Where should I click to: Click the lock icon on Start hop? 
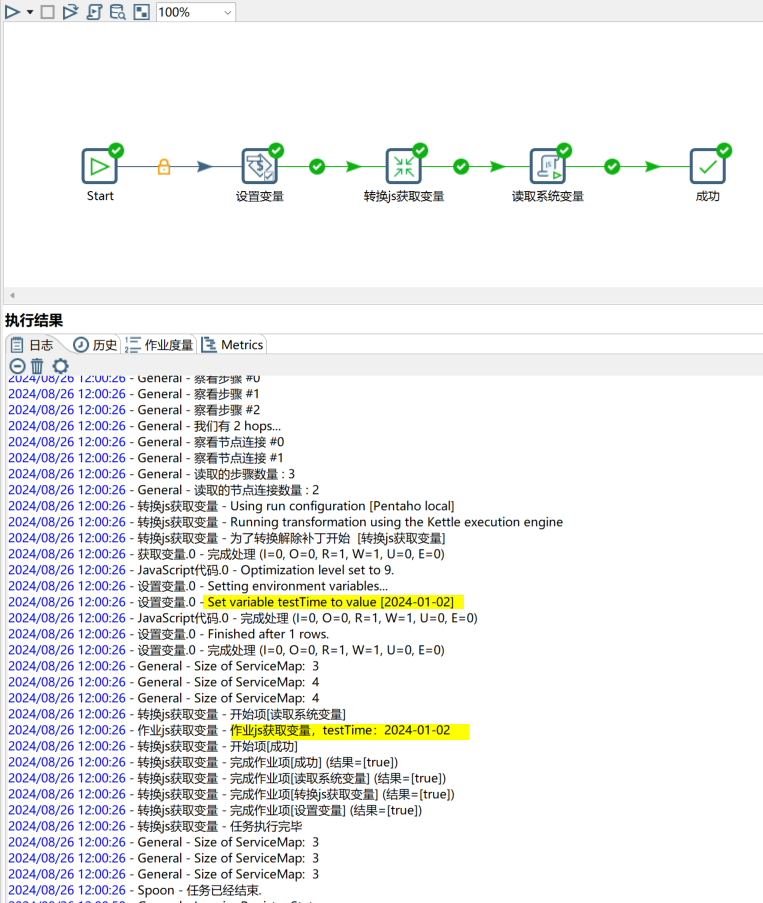[x=164, y=167]
